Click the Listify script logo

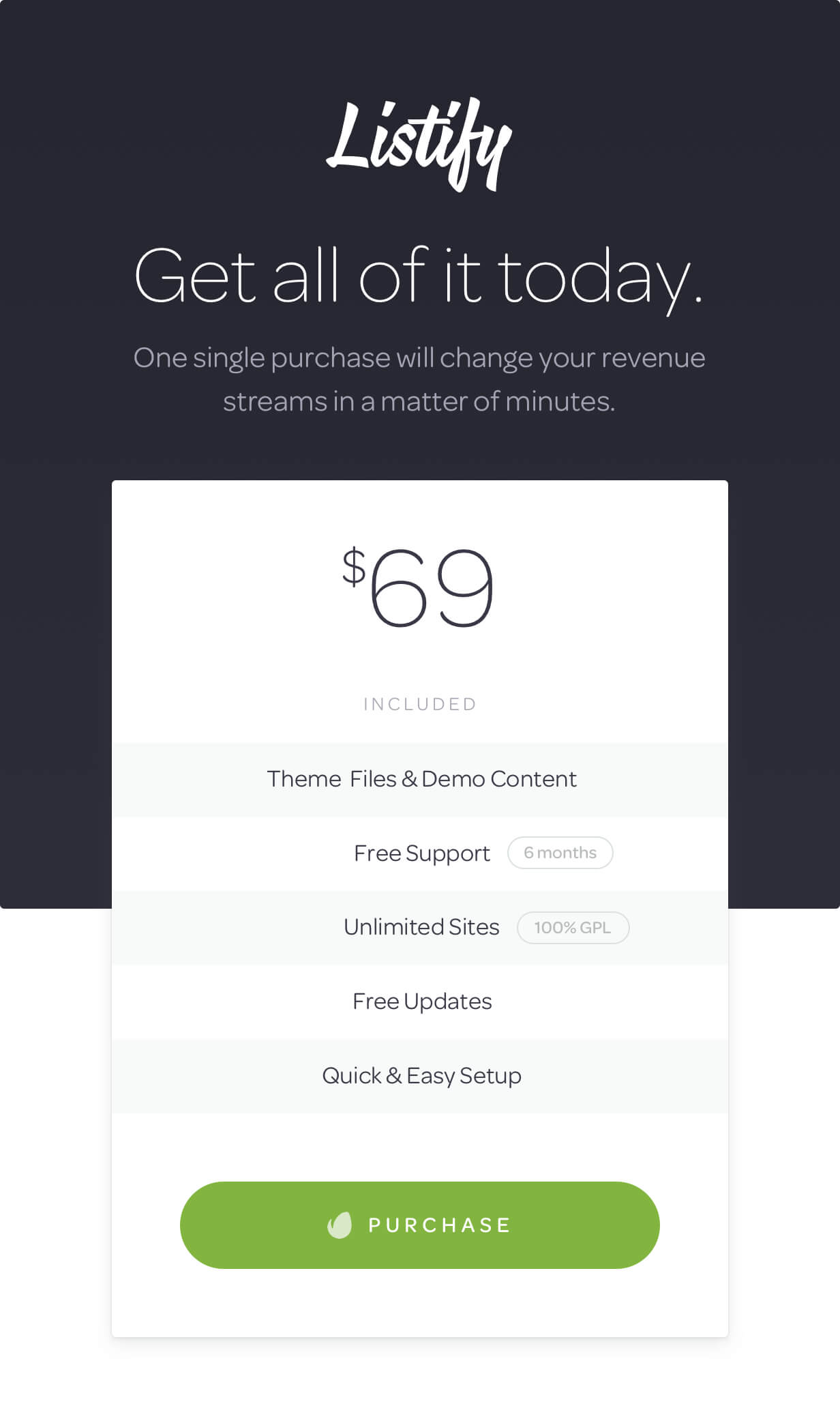click(419, 145)
